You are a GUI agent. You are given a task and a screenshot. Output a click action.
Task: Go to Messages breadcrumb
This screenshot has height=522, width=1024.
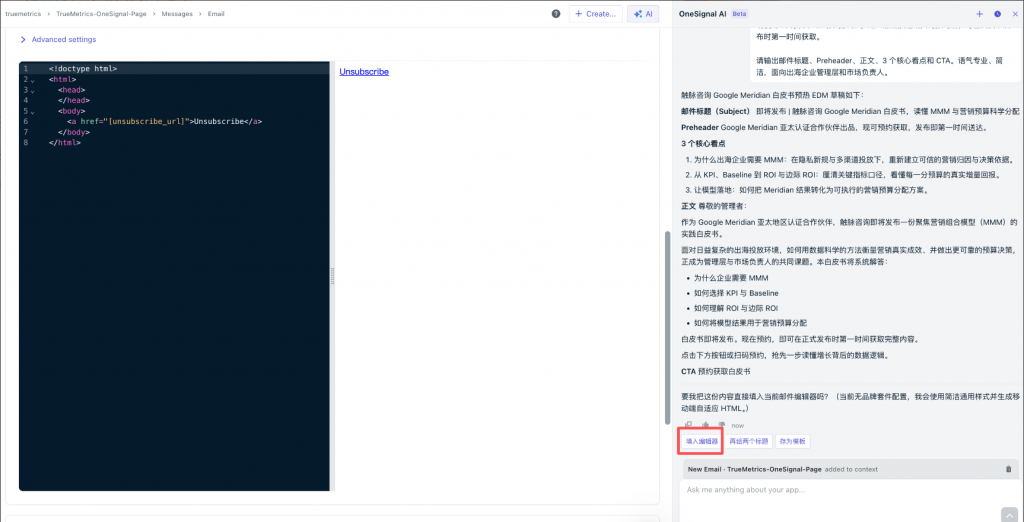[x=178, y=14]
